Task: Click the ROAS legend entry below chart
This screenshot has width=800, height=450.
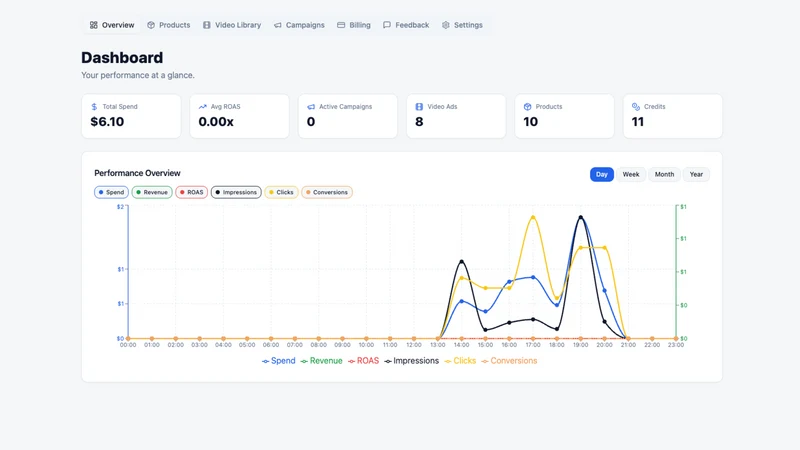Action: pos(363,361)
